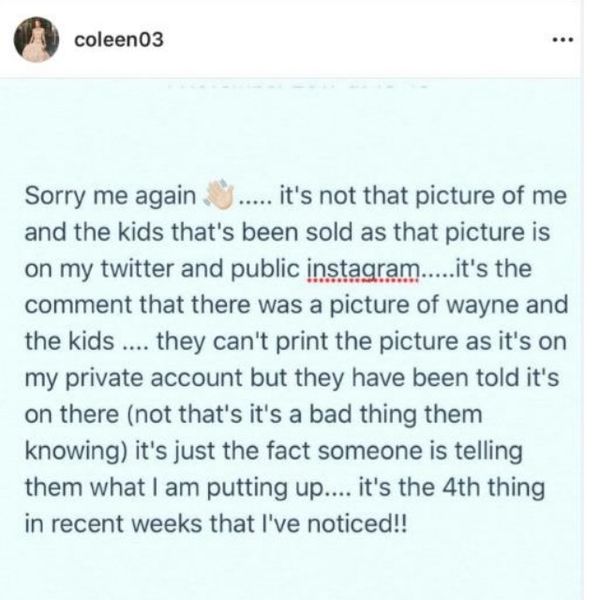
Task: Click the words "putting up"
Action: (x=326, y=487)
